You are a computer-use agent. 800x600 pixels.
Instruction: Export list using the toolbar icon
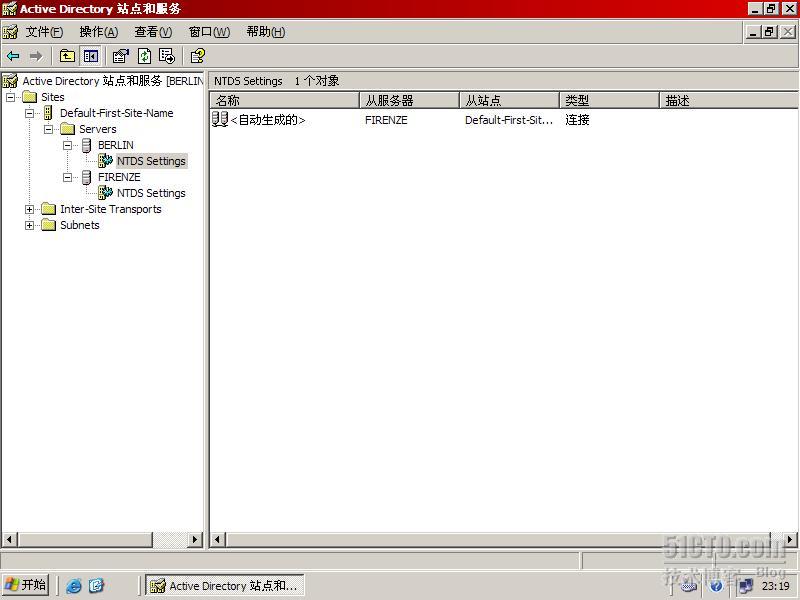click(167, 56)
